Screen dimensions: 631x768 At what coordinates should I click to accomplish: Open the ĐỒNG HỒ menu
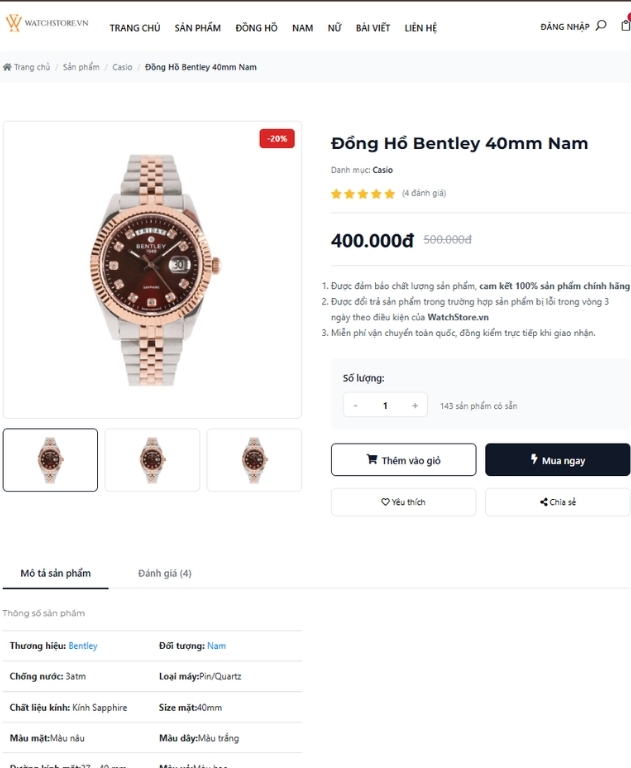click(x=256, y=28)
